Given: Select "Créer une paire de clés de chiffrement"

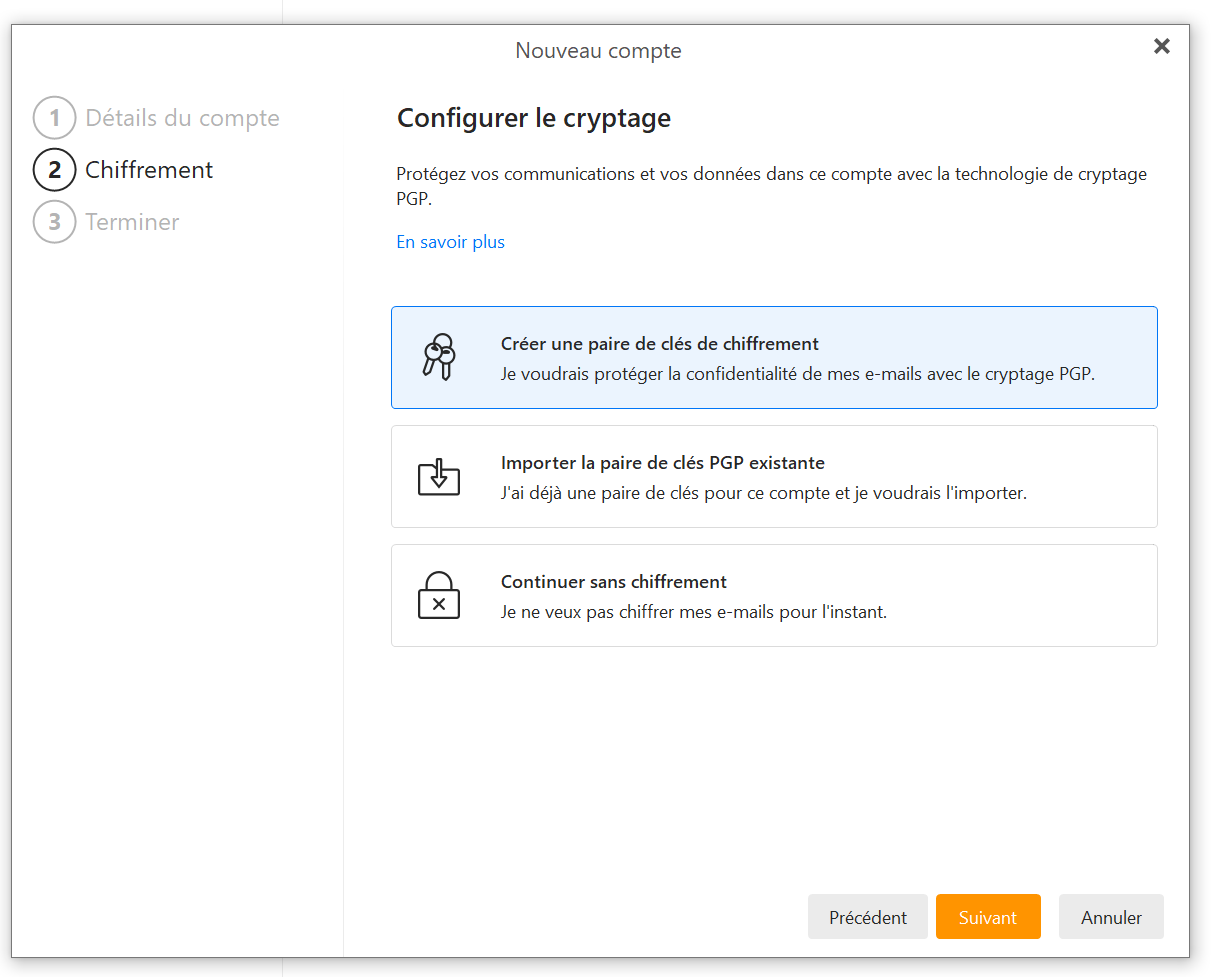Looking at the screenshot, I should tap(659, 344).
